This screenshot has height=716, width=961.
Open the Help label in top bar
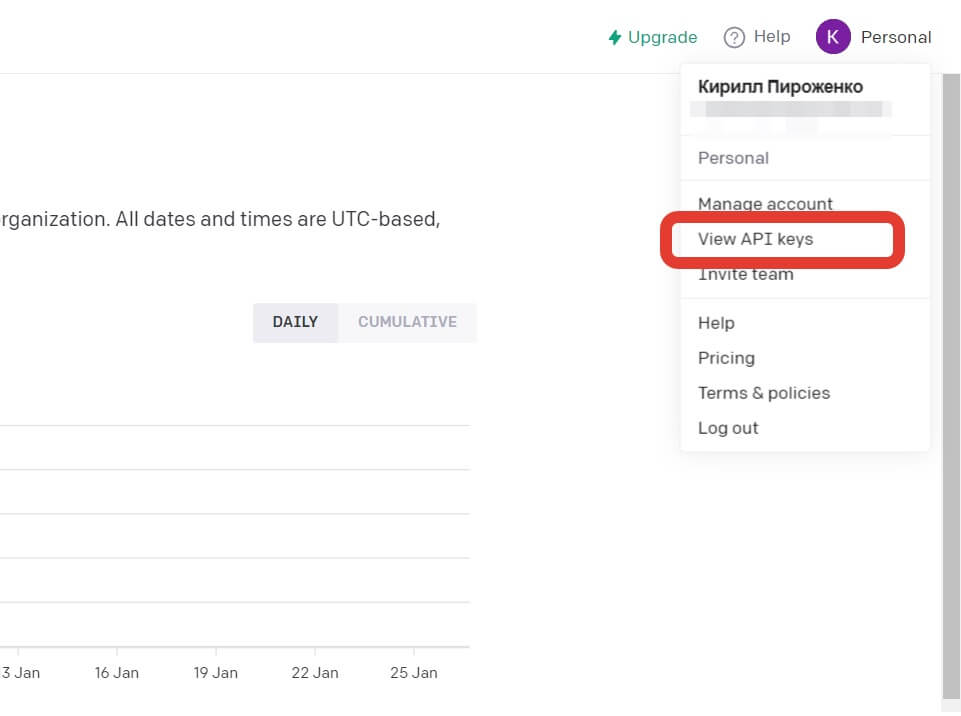[x=771, y=37]
